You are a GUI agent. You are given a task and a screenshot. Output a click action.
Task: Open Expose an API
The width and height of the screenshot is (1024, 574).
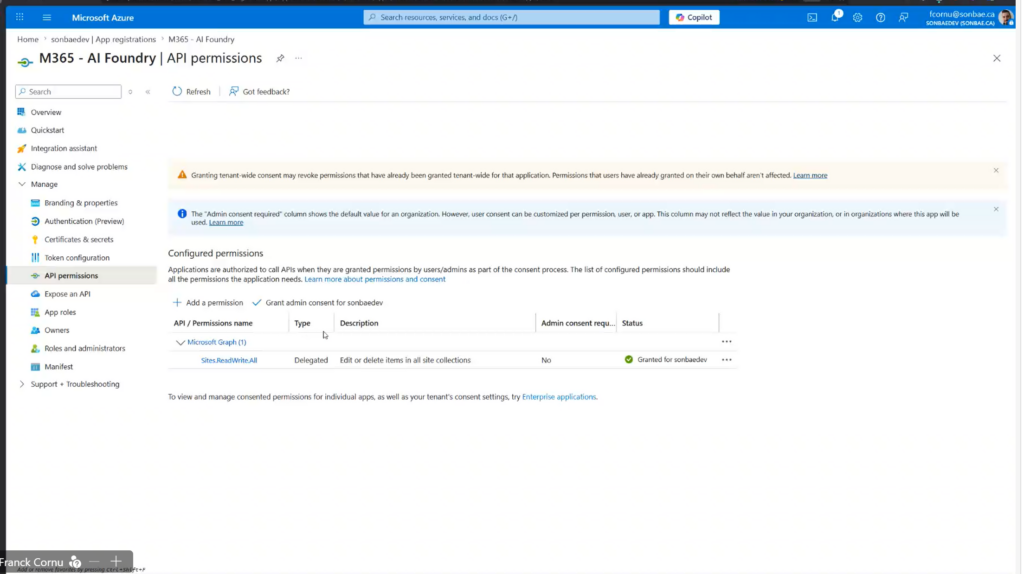67,294
